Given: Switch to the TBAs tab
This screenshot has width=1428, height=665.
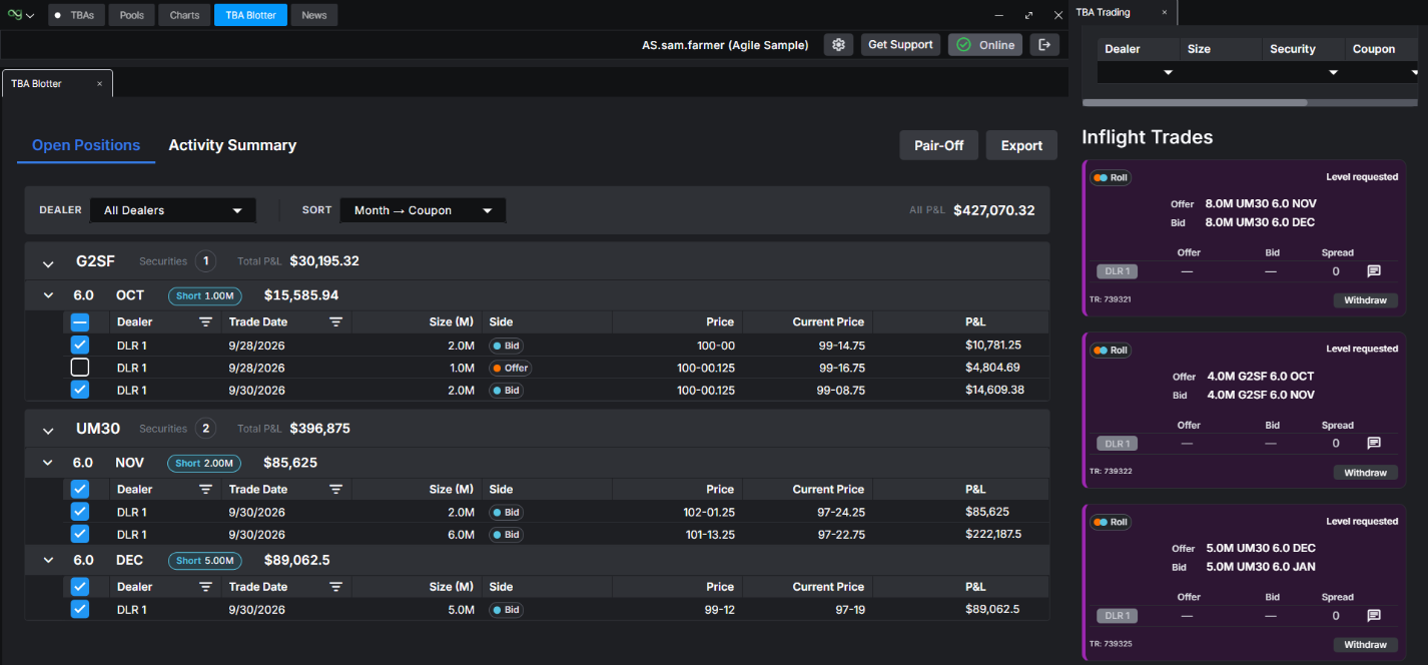Looking at the screenshot, I should coord(74,15).
